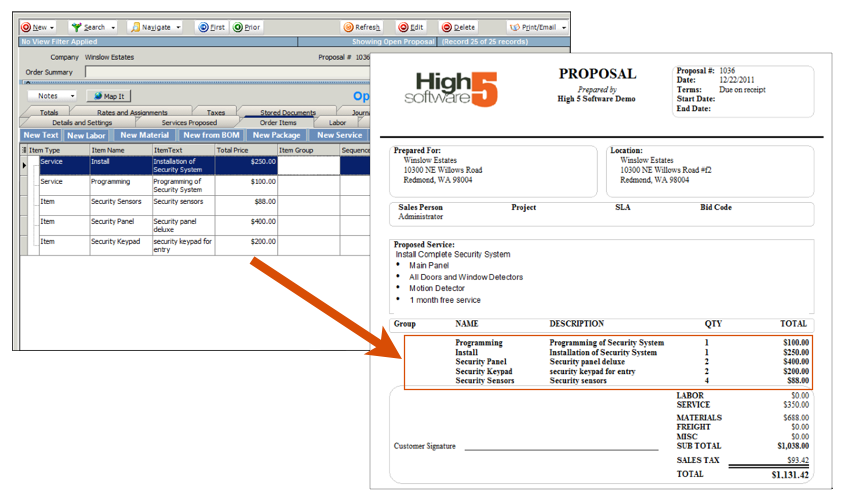Switch to the Totals tab
Screen dimensions: 842x499
pyautogui.click(x=49, y=112)
